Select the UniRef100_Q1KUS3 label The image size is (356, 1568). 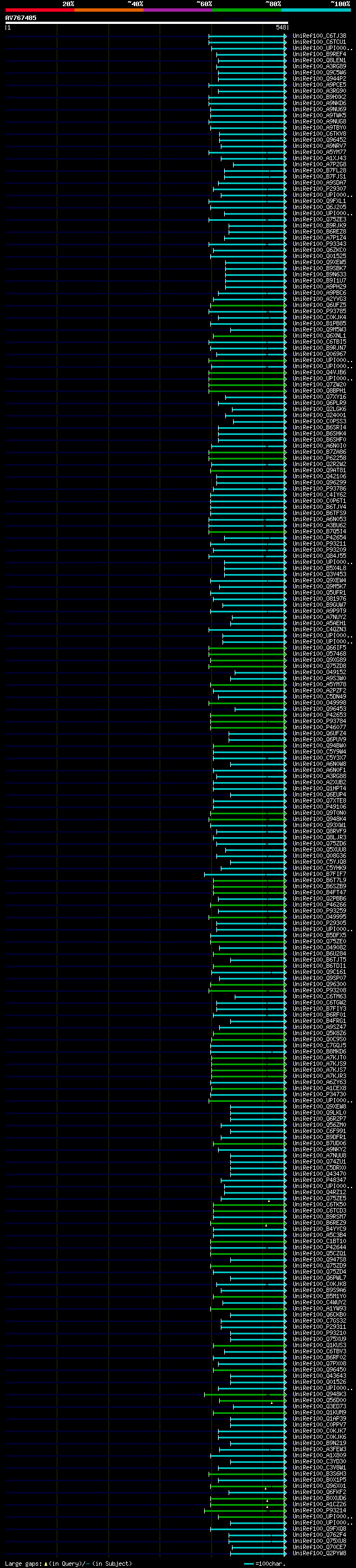(319, 1345)
